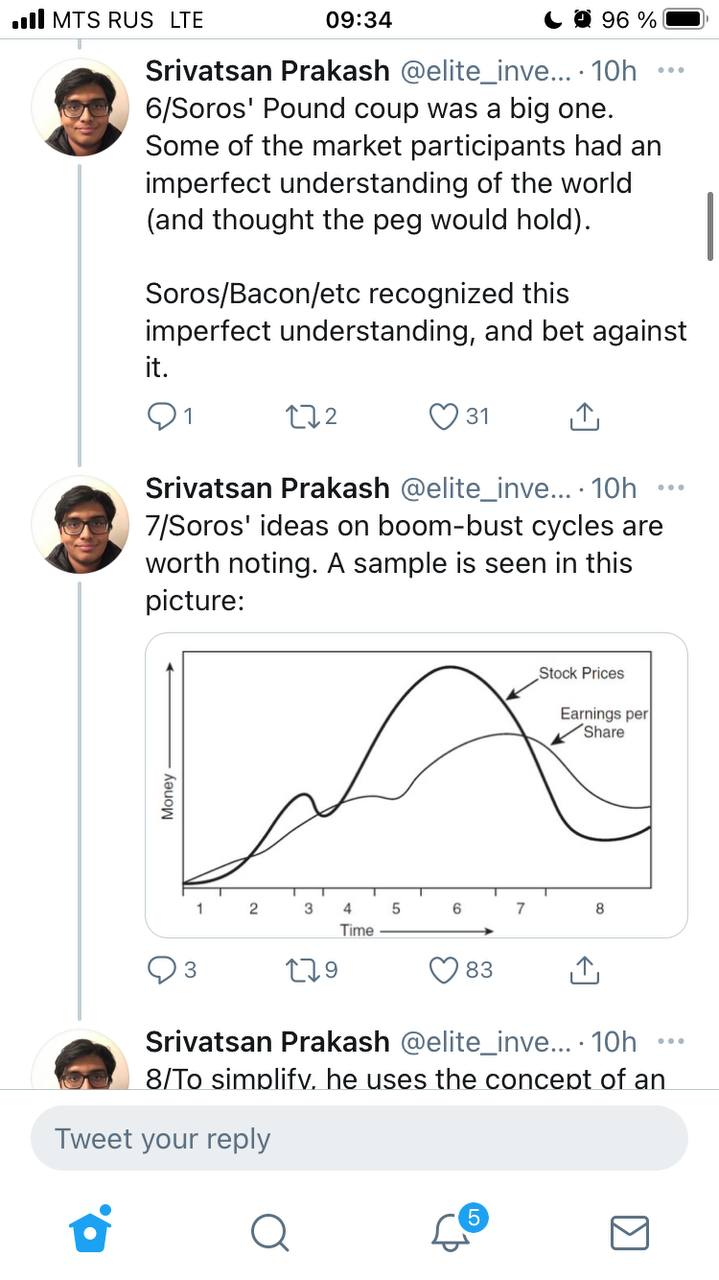Tap the Tweet your reply field
This screenshot has height=1280, width=719.
coord(359,1138)
